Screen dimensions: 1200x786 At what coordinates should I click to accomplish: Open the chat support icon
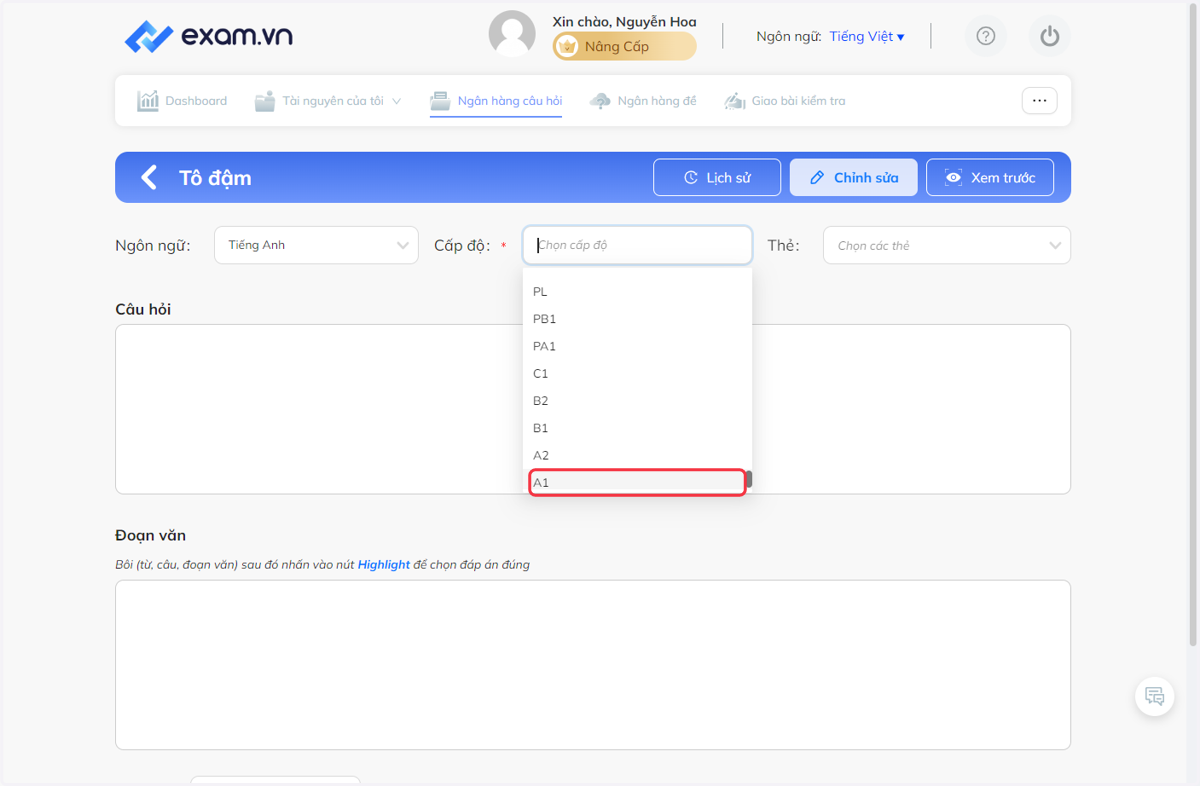(1155, 696)
